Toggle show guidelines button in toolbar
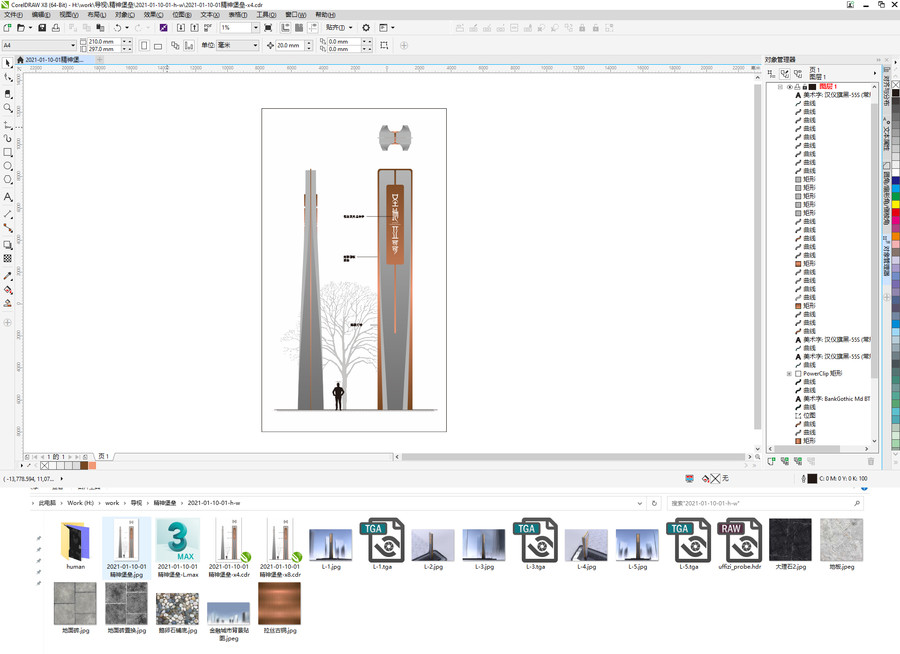 click(x=313, y=28)
